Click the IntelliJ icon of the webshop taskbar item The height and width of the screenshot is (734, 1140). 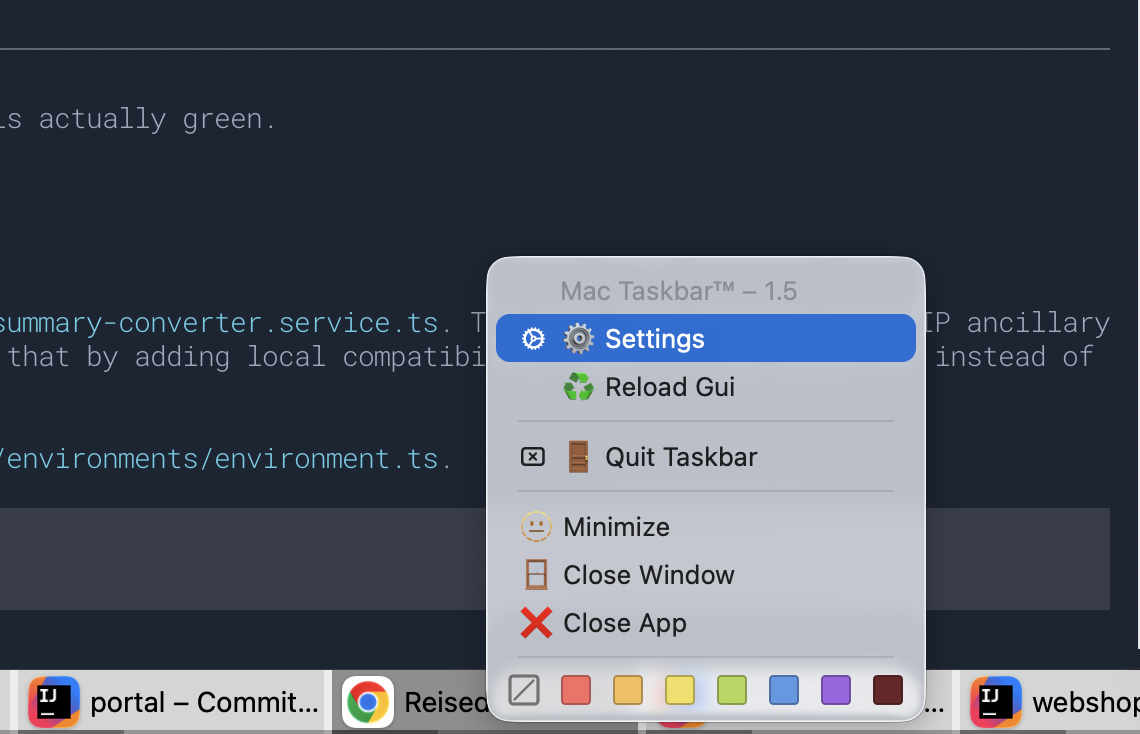tap(996, 702)
